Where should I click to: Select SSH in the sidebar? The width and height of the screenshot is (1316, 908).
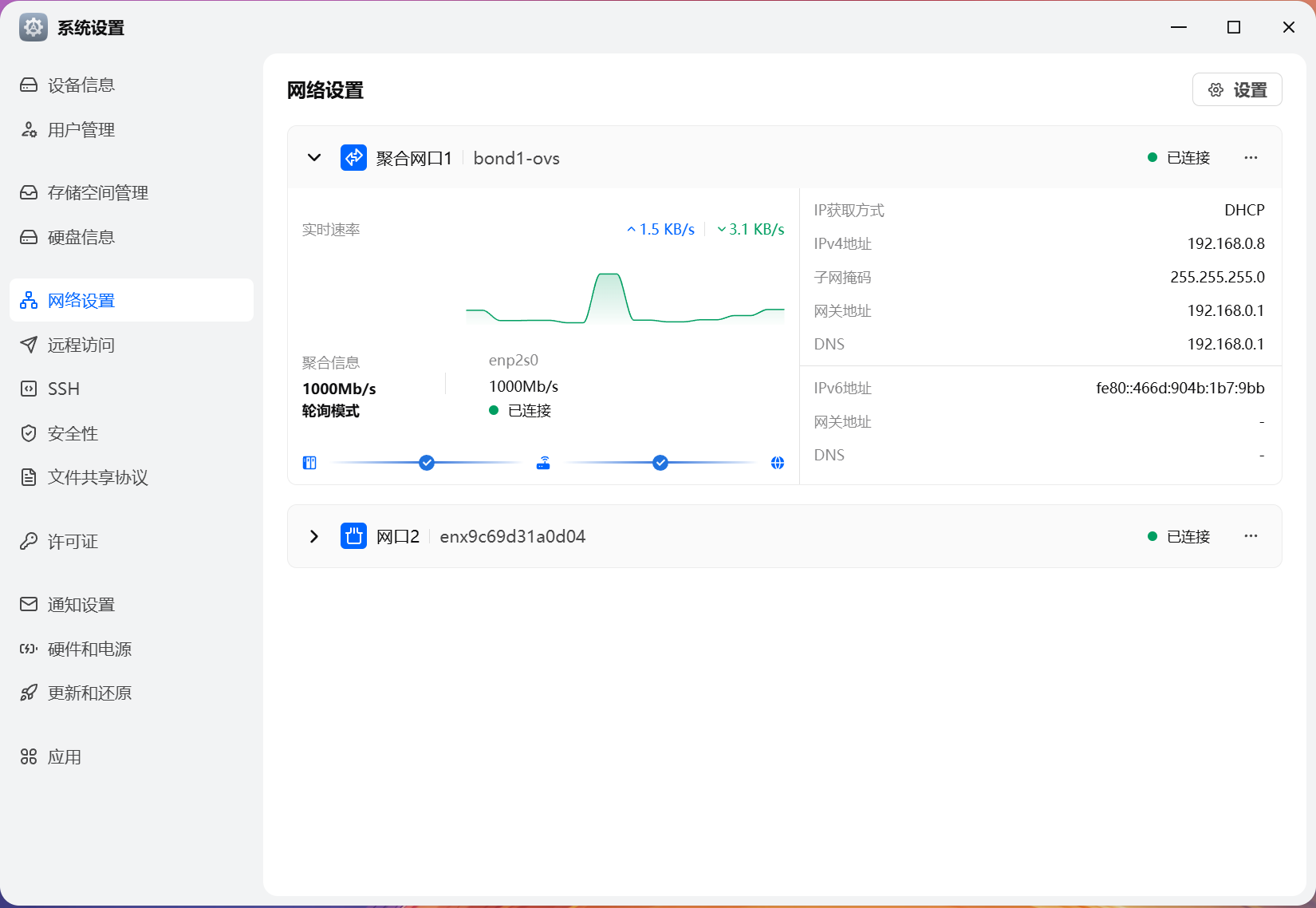pos(64,389)
